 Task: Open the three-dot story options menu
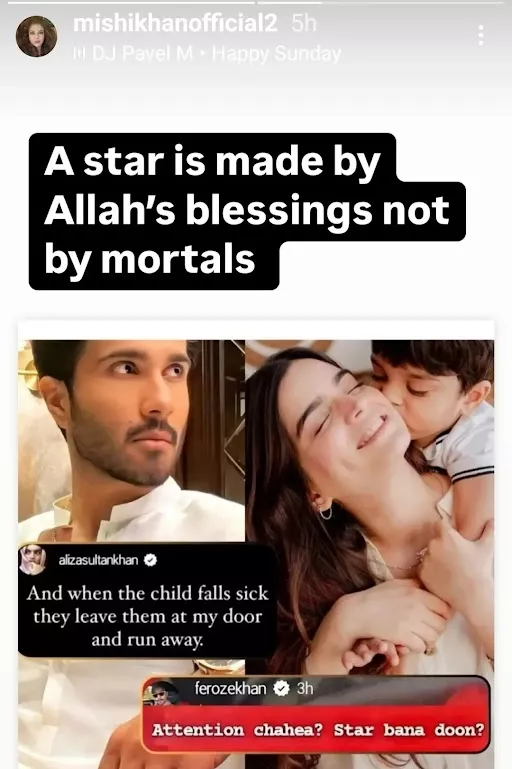pos(481,35)
